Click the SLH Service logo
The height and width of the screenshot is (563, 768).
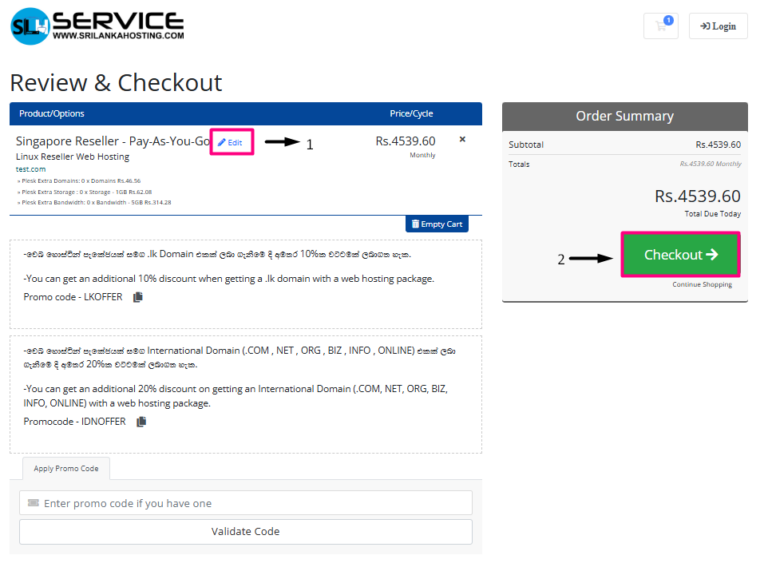97,26
